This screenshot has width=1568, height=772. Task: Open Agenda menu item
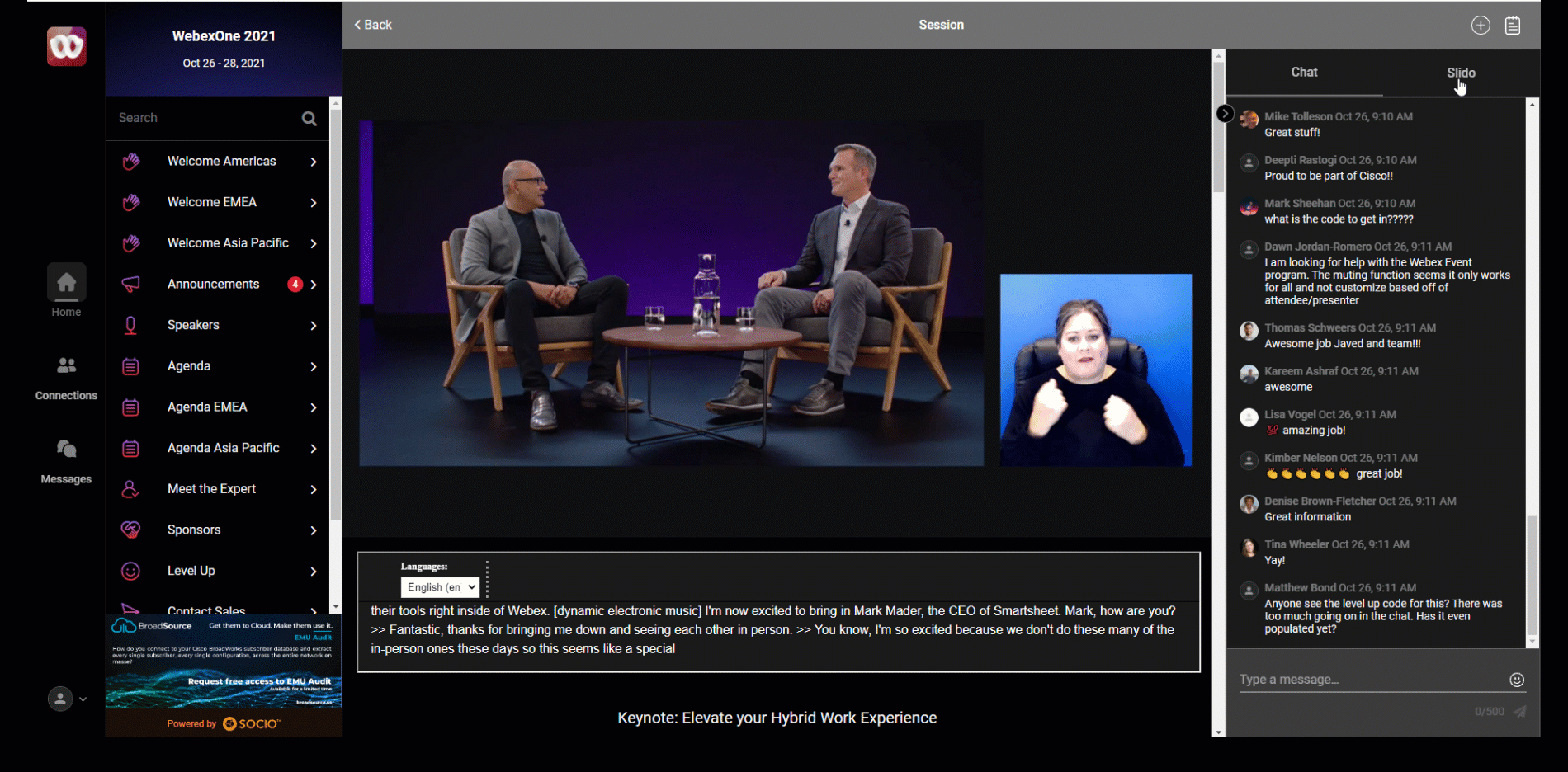[218, 366]
